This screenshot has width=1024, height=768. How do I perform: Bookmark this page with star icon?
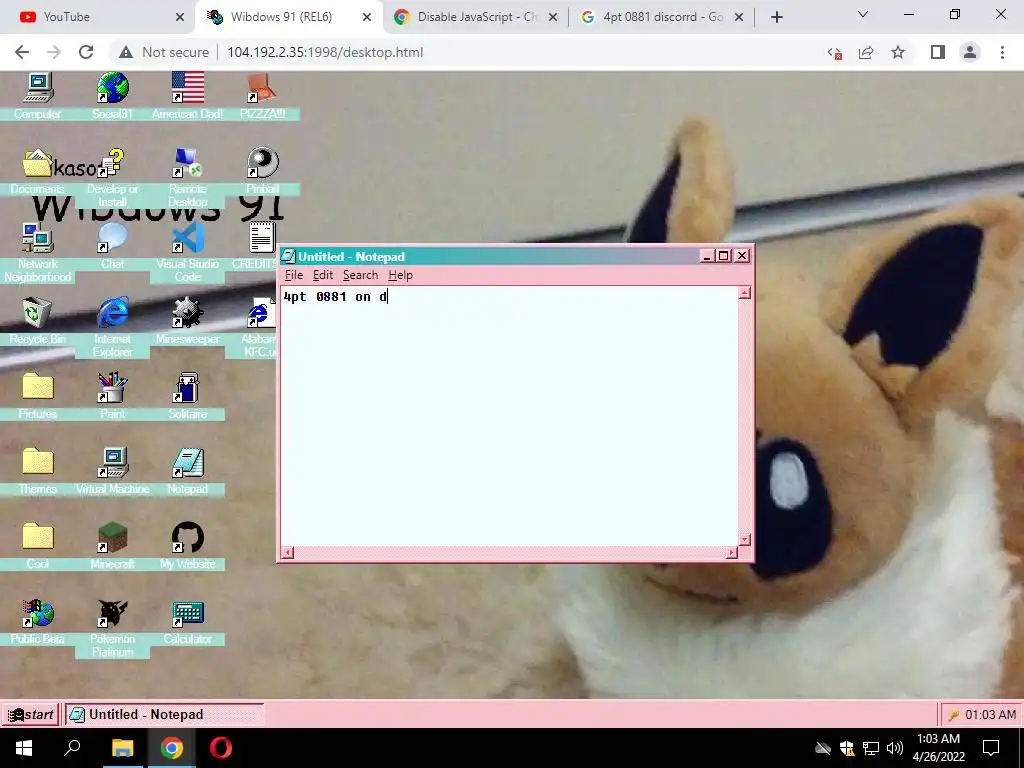click(898, 52)
